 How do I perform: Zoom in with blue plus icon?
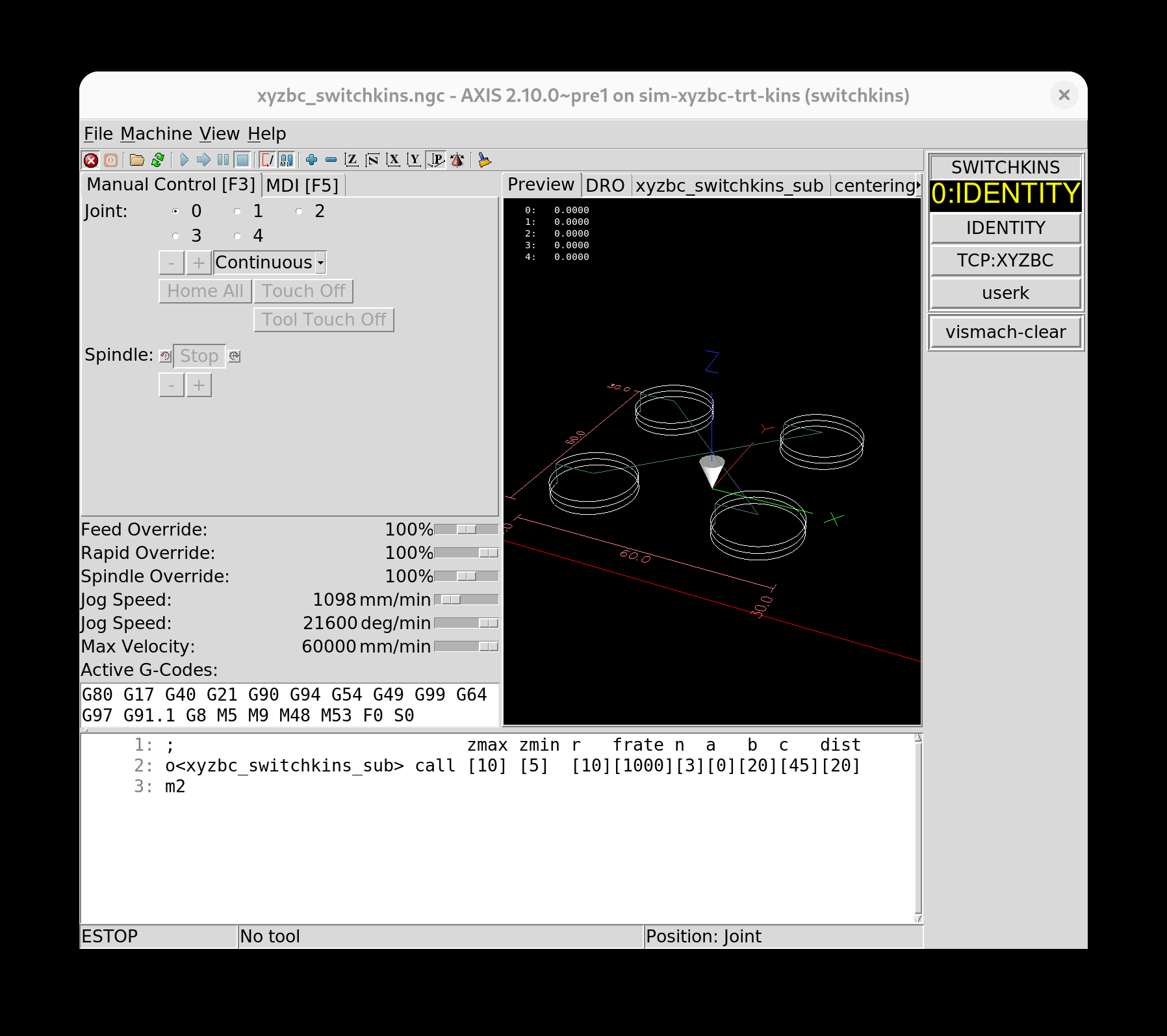(x=311, y=160)
